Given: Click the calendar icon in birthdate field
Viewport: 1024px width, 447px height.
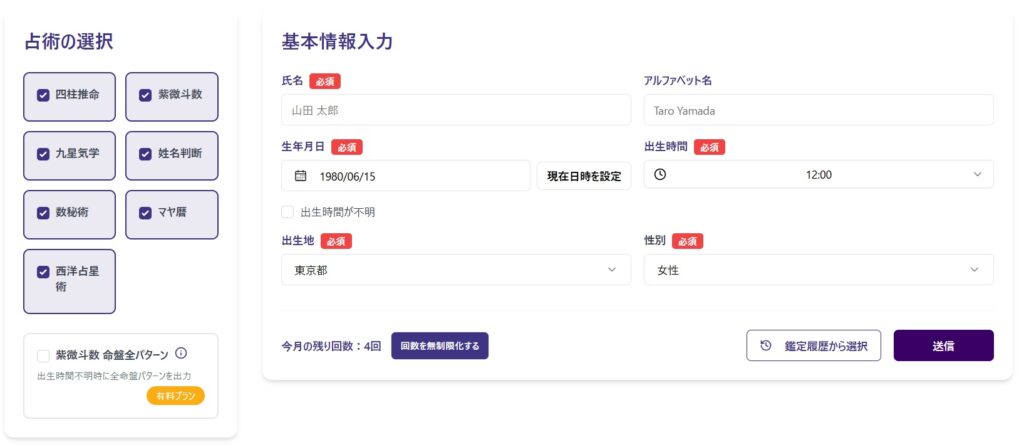Looking at the screenshot, I should click(300, 176).
